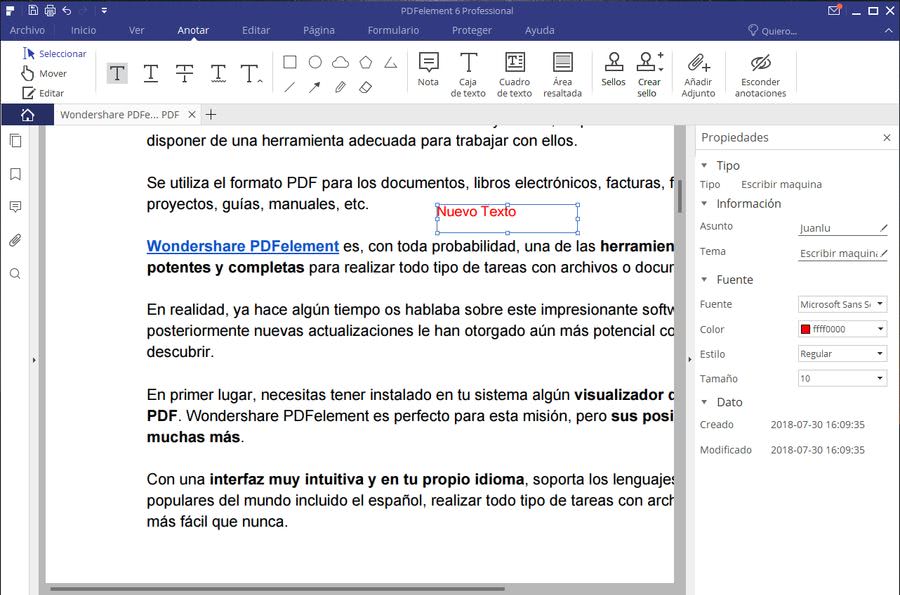
Task: Edit the Asunto field Juanlu
Action: pyautogui.click(x=843, y=228)
